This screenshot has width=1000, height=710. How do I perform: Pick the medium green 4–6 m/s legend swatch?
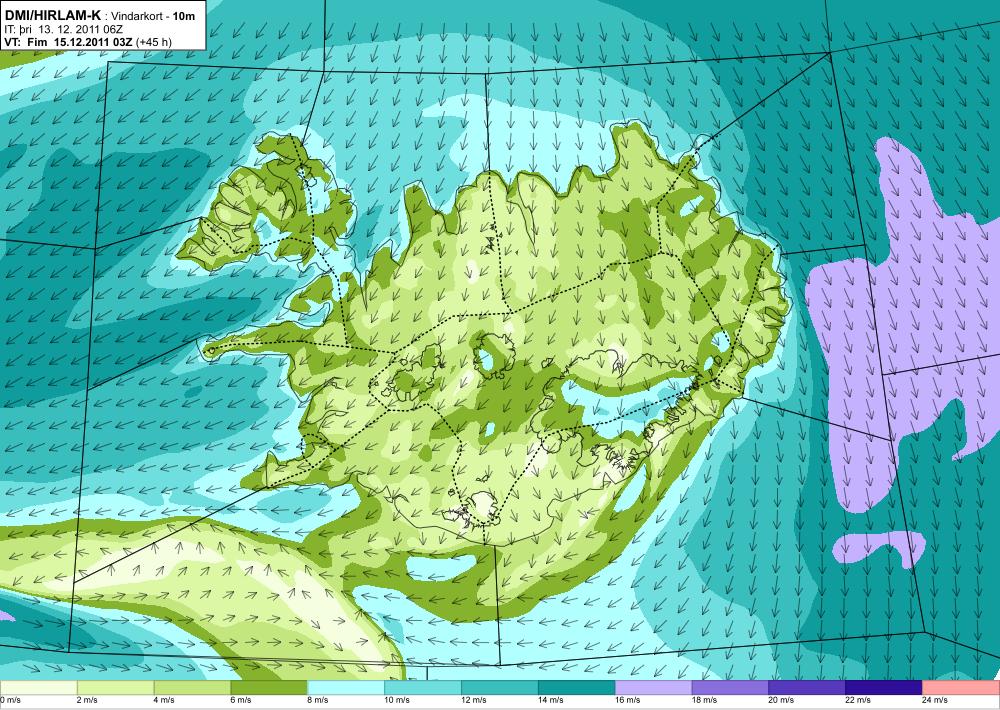(192, 688)
